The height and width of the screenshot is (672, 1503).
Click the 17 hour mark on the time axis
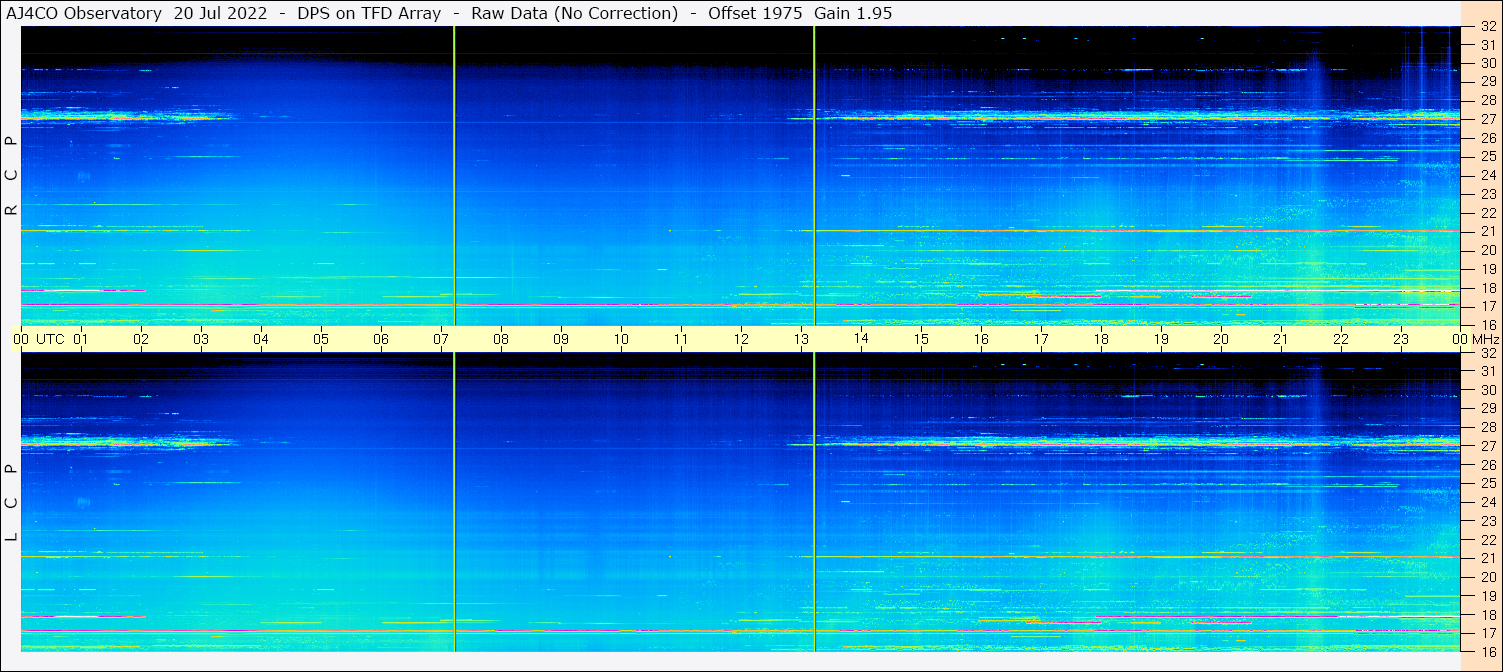[1041, 339]
